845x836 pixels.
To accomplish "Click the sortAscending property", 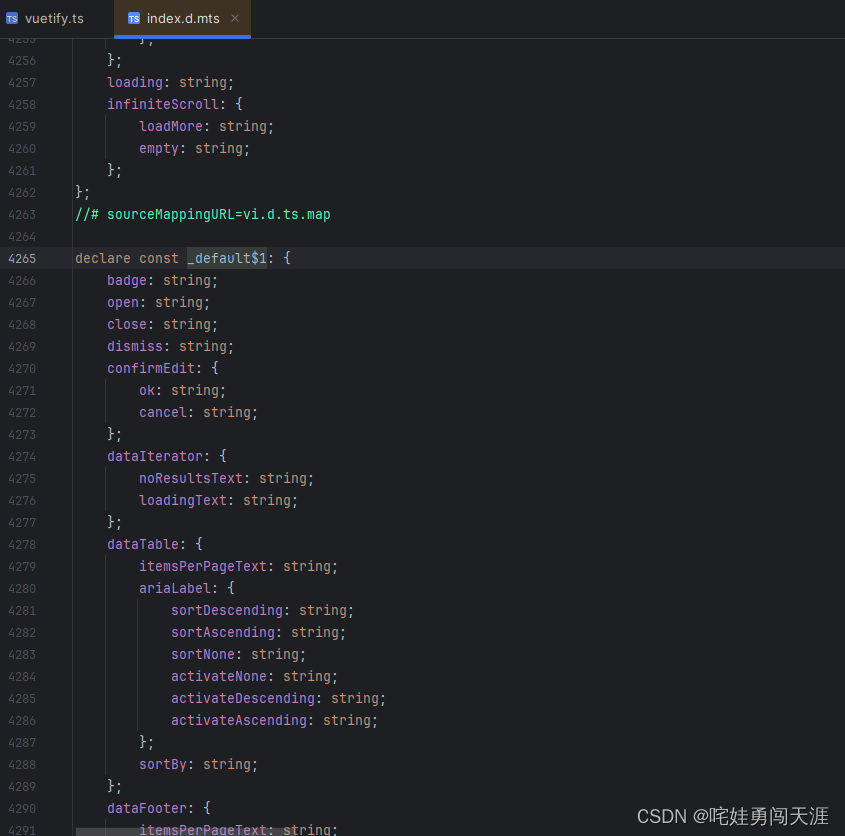I will pos(223,632).
